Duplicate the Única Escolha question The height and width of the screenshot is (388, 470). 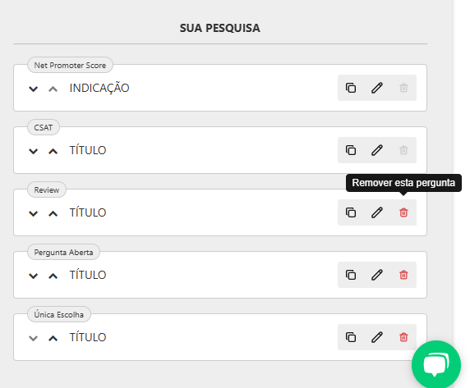pyautogui.click(x=351, y=337)
